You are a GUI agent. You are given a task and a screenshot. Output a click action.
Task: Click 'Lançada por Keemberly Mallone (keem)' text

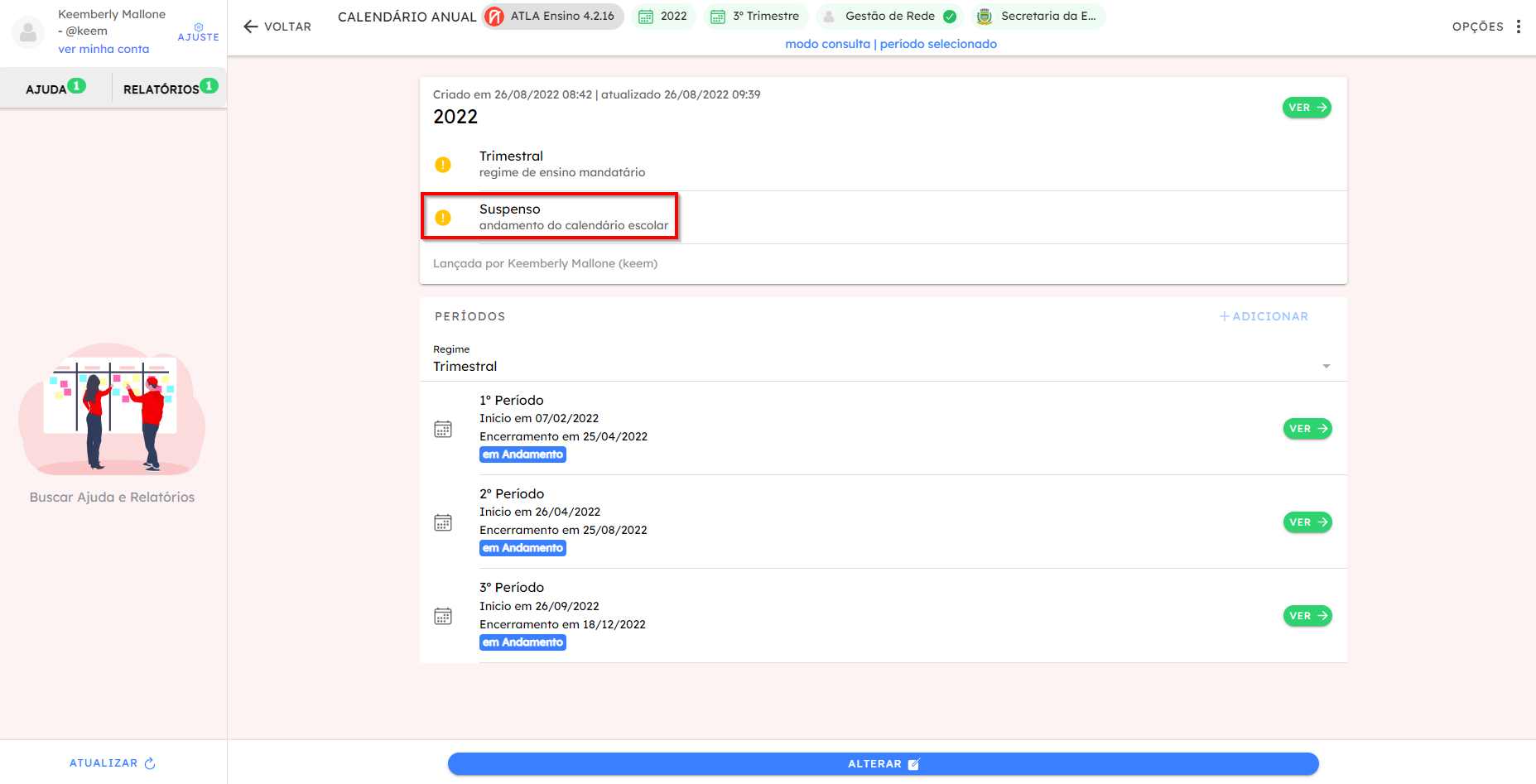coord(545,263)
